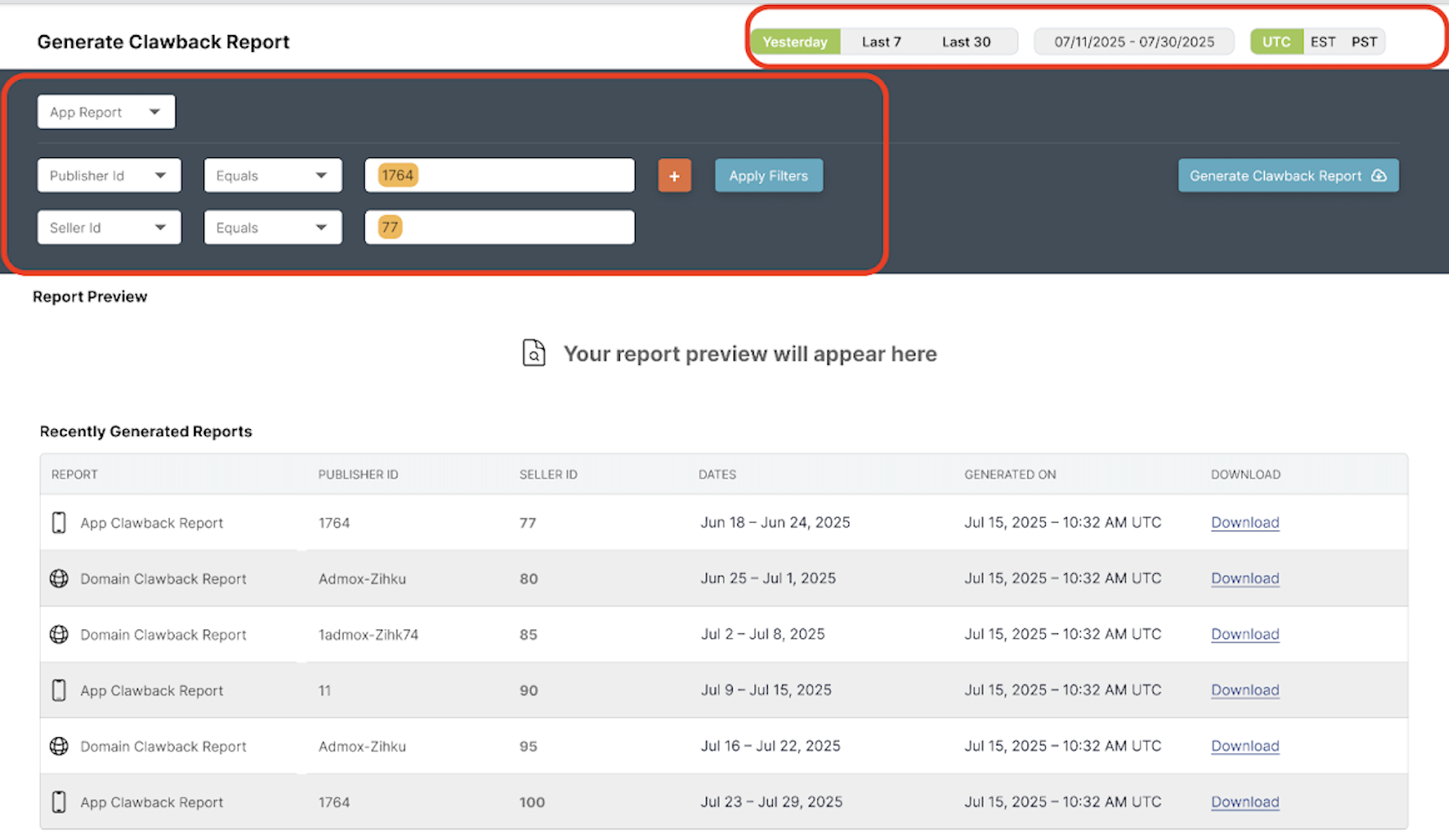Click the 07/11/2025 - 07/30/2025 date field

1134,42
